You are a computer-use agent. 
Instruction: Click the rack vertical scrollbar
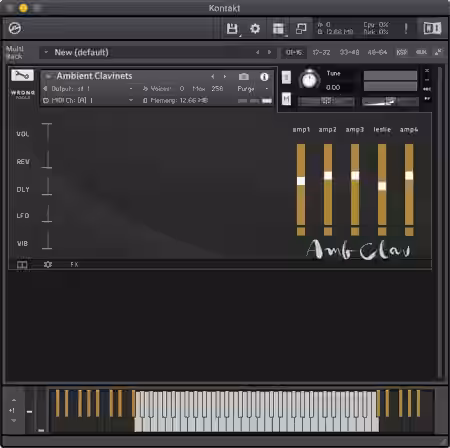point(440,222)
